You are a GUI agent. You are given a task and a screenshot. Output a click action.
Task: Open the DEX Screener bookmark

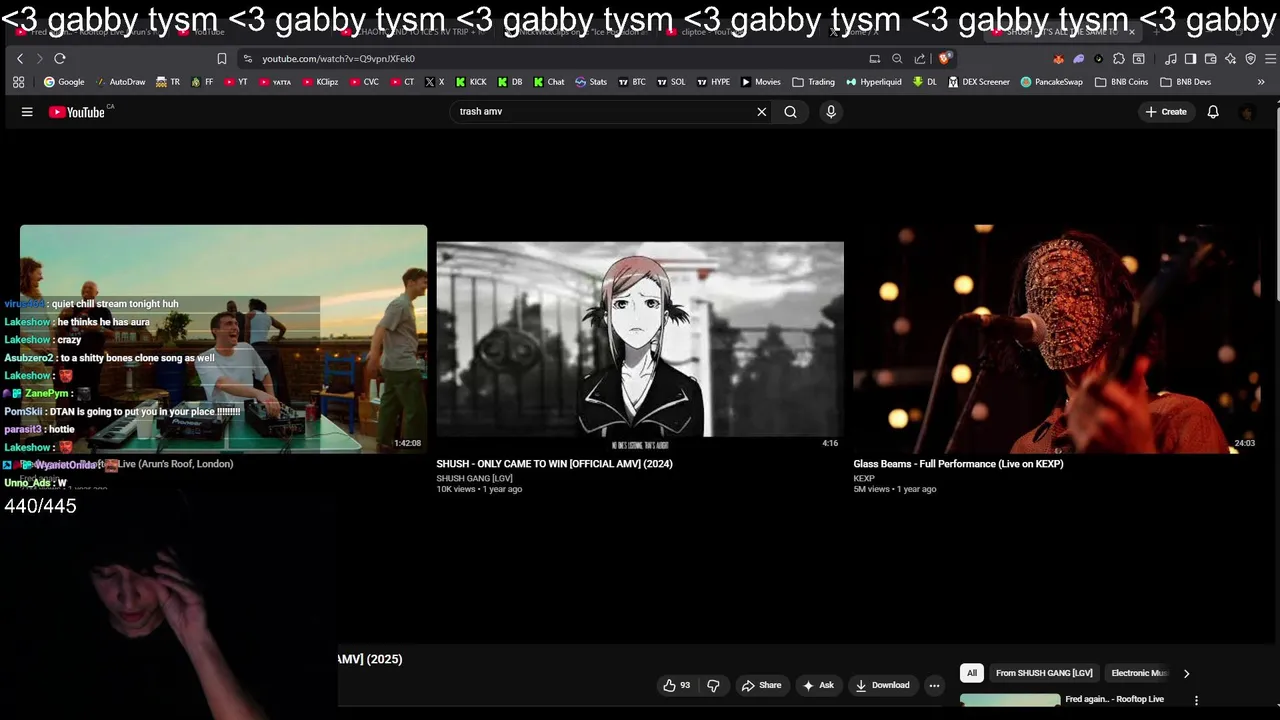pyautogui.click(x=979, y=82)
